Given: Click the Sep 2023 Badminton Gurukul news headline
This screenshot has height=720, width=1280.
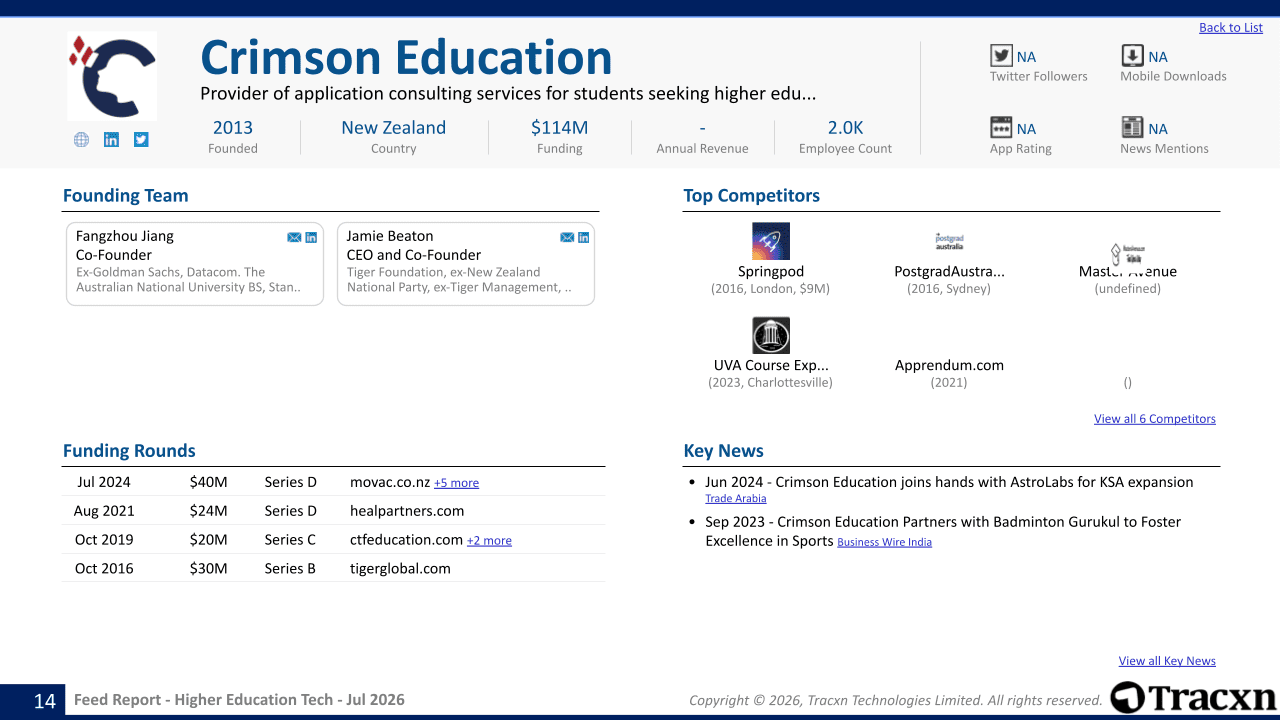Looking at the screenshot, I should [943, 531].
